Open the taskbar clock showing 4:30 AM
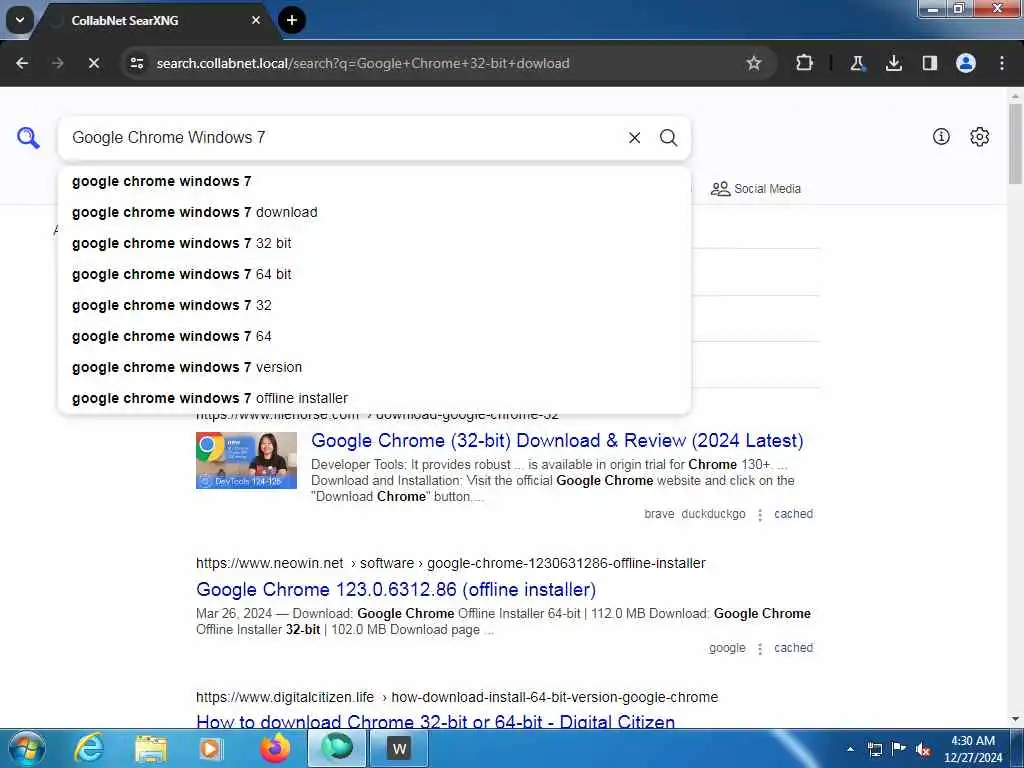 [x=972, y=749]
